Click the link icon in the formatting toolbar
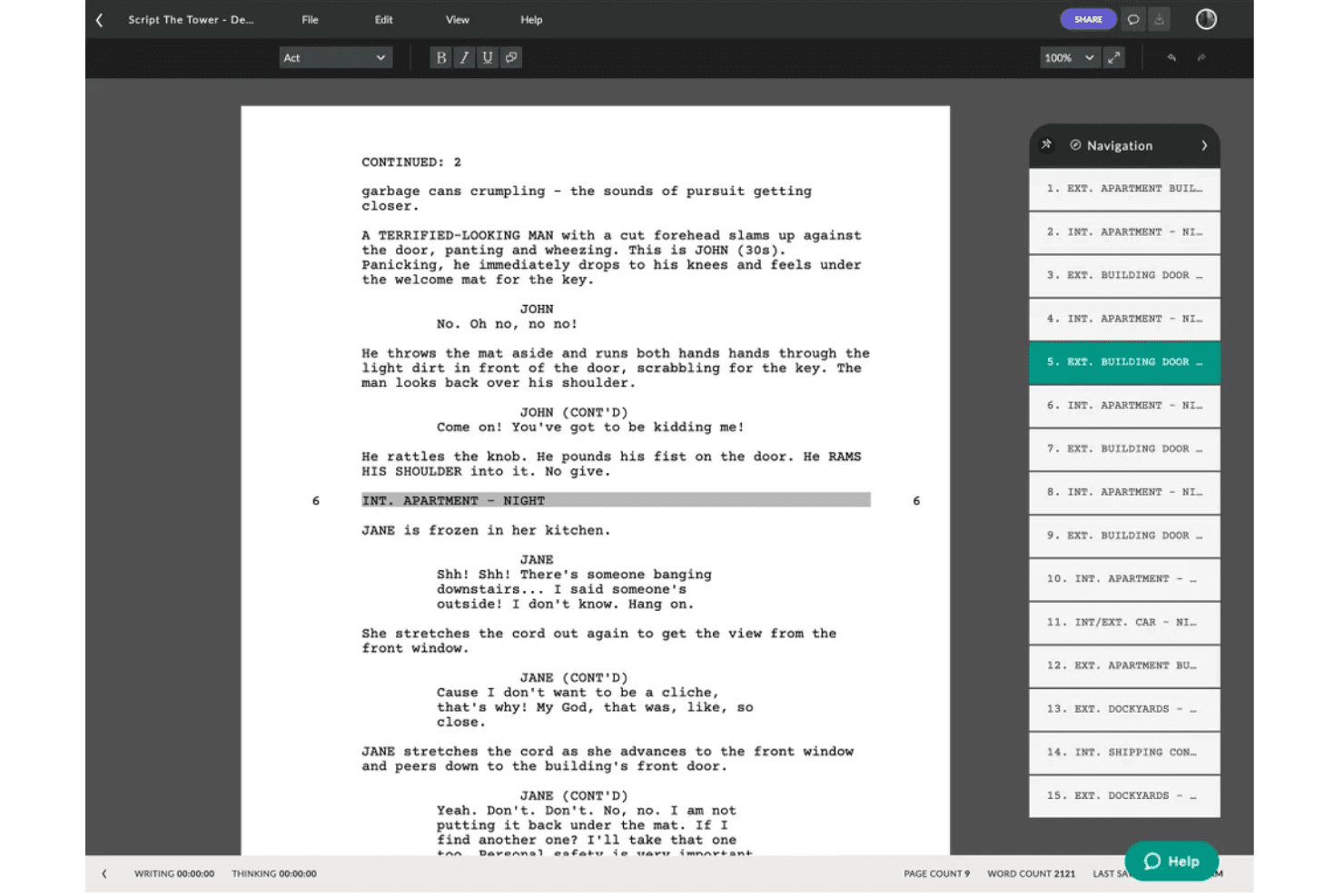The width and height of the screenshot is (1344, 896). click(511, 57)
